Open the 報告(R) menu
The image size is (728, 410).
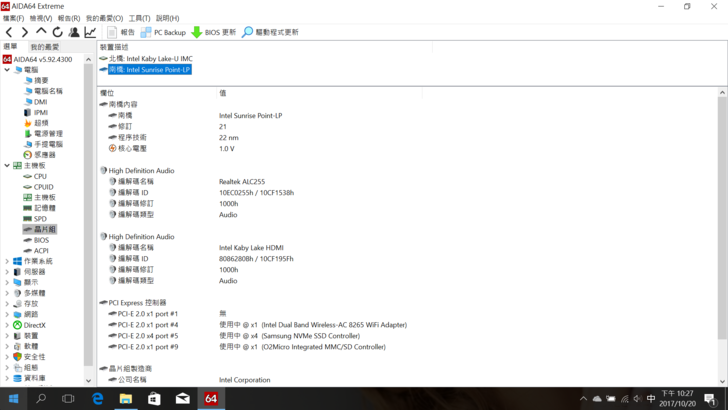click(x=69, y=18)
